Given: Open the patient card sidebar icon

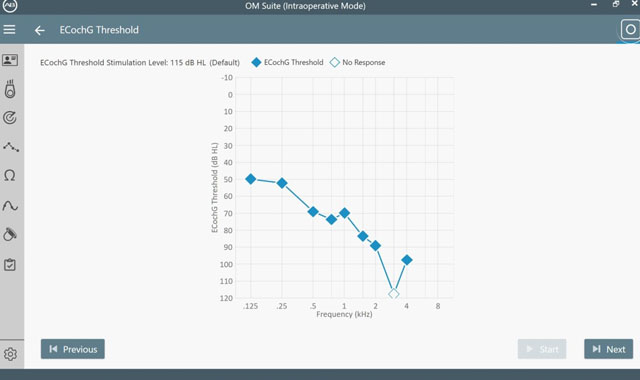Looking at the screenshot, I should coord(10,60).
